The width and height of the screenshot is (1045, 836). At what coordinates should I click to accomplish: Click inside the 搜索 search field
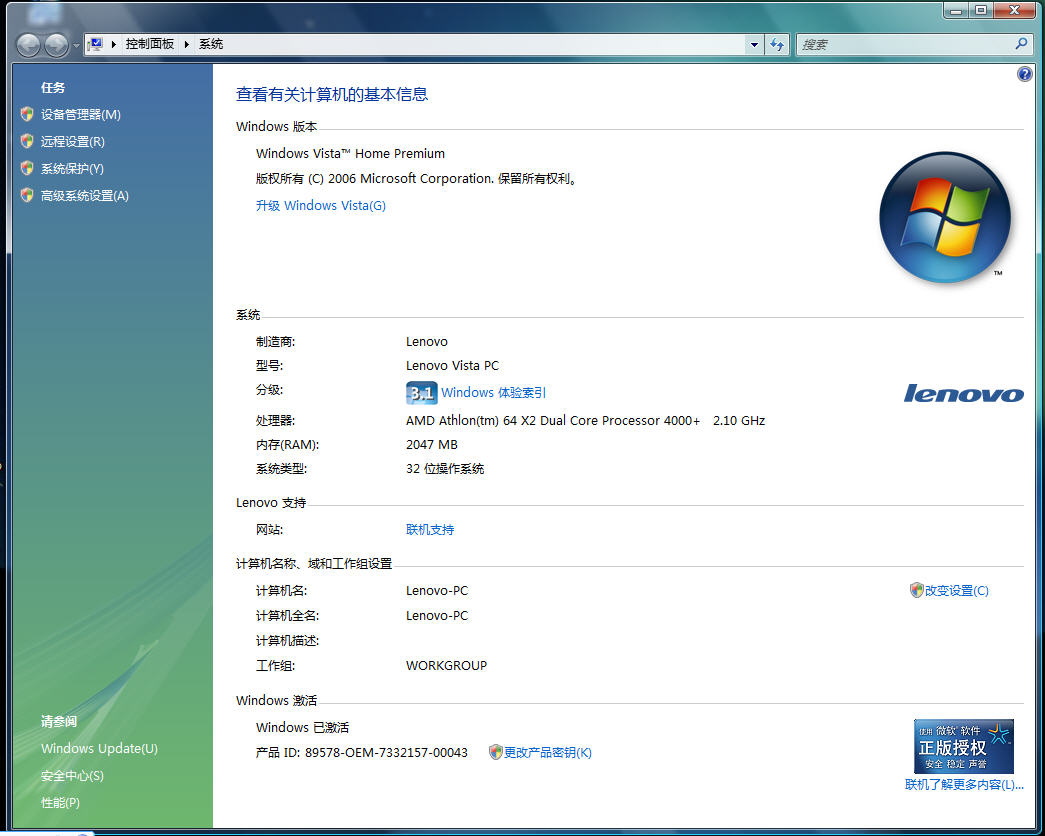pos(900,45)
